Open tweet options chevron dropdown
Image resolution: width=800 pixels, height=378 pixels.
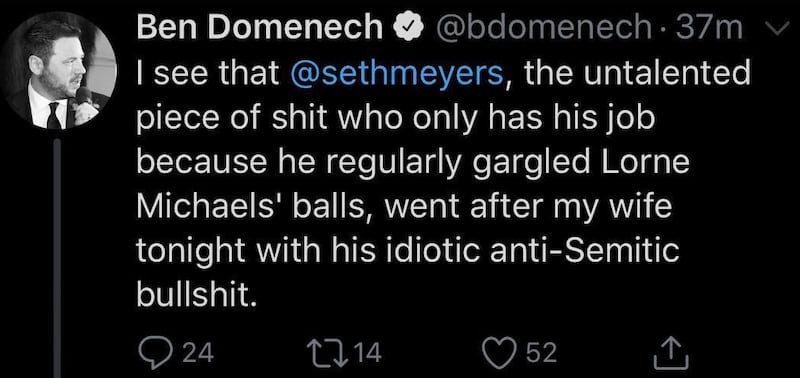click(x=777, y=31)
